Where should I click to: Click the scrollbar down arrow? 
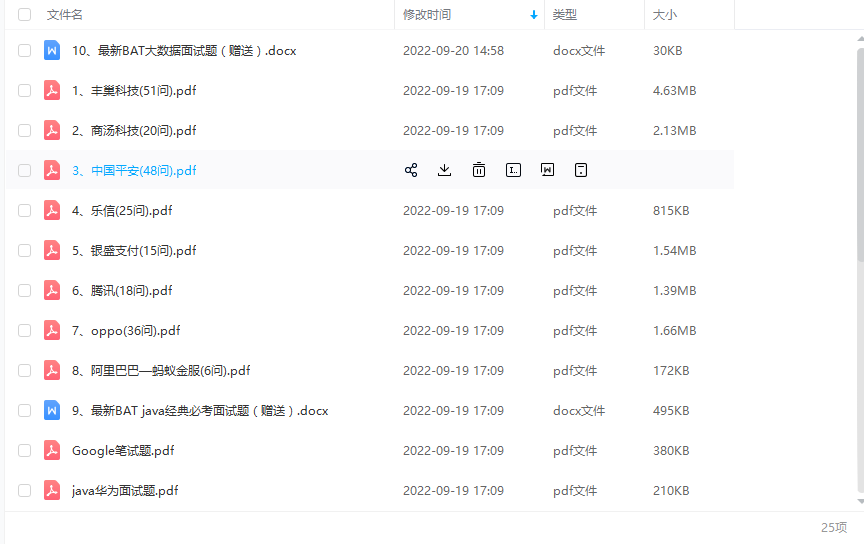pyautogui.click(x=861, y=501)
